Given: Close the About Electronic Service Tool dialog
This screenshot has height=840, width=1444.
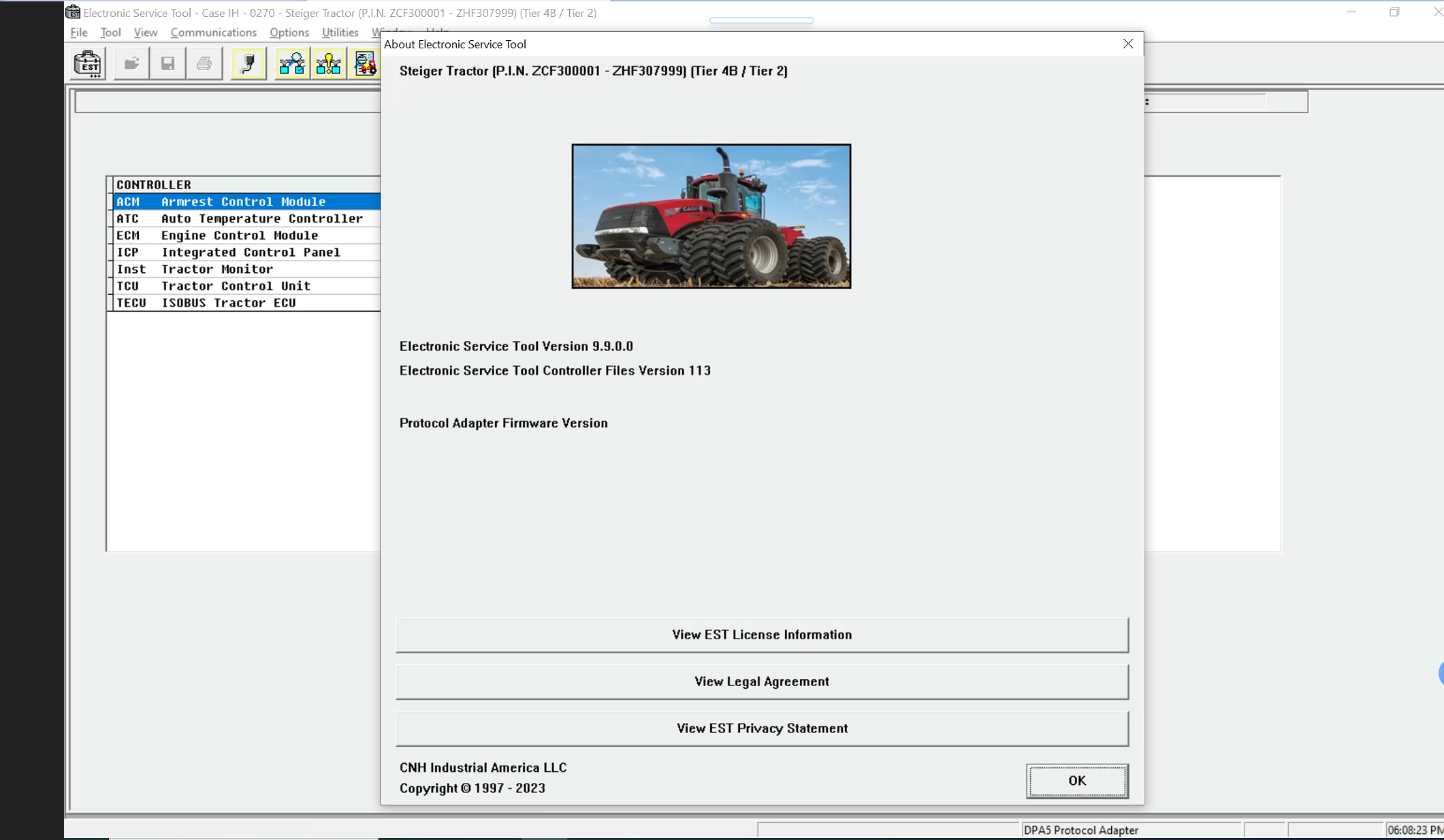Looking at the screenshot, I should pyautogui.click(x=1128, y=44).
